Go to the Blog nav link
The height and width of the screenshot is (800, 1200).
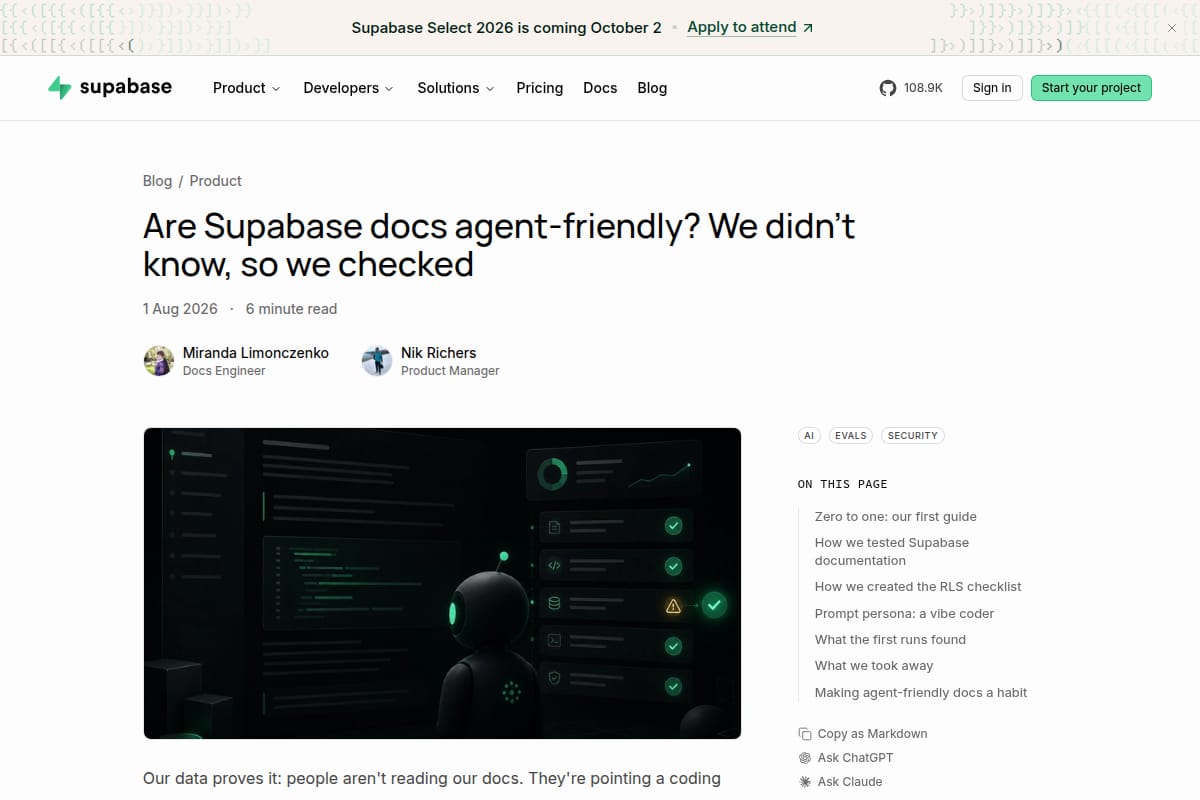coord(652,88)
